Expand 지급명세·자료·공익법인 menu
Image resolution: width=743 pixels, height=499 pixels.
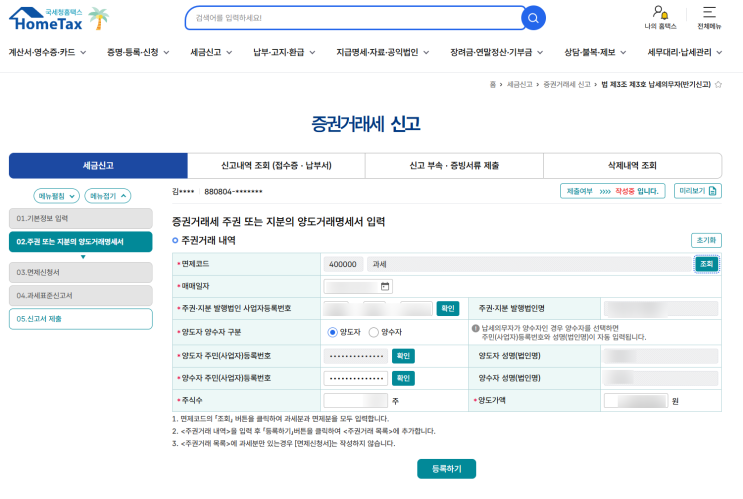tap(382, 52)
